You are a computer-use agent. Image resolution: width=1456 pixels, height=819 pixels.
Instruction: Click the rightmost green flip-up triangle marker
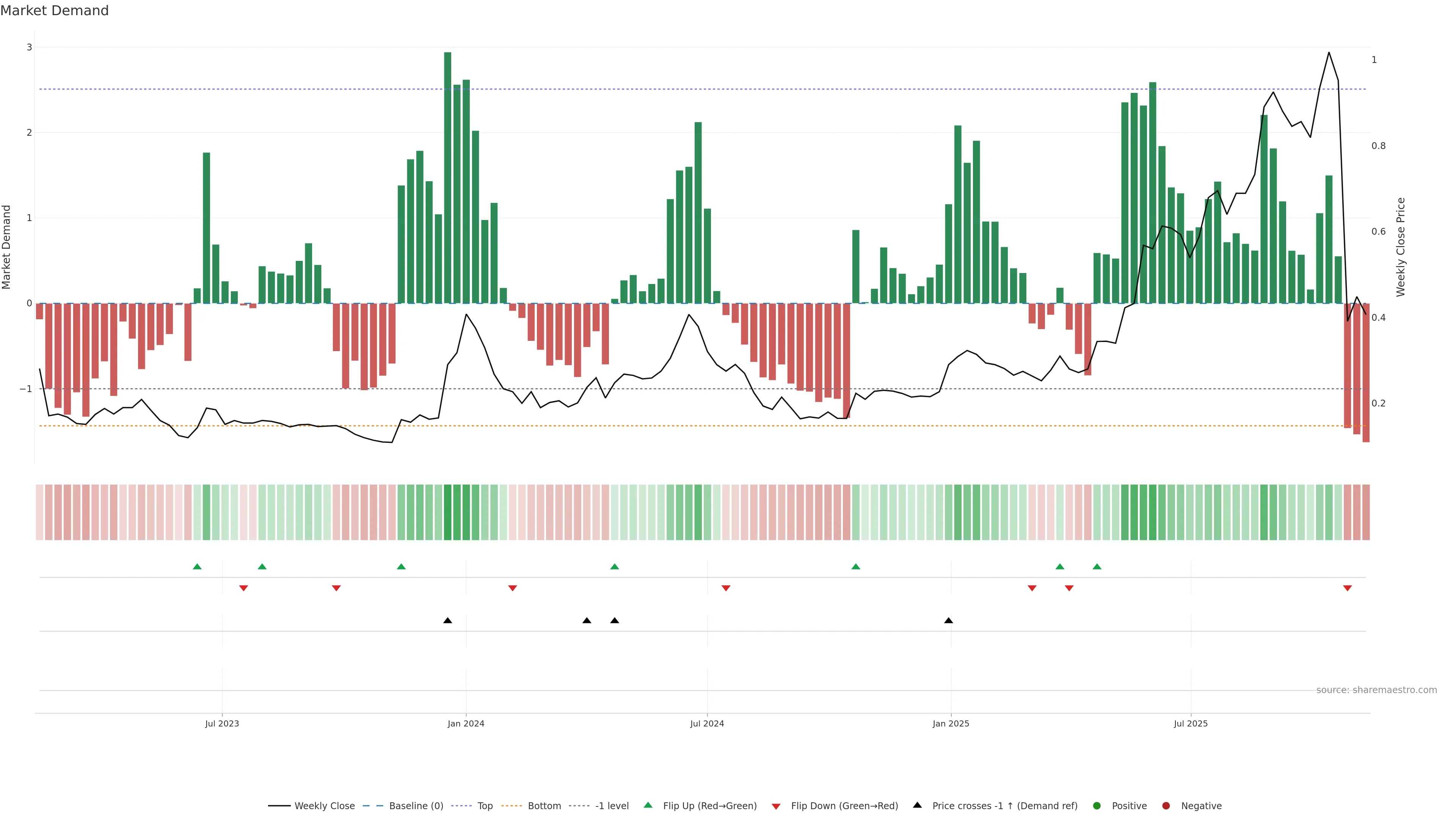point(1097,566)
